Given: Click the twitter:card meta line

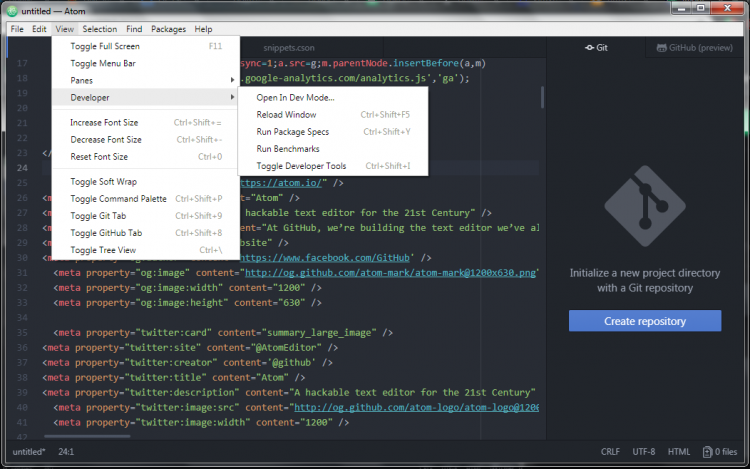Looking at the screenshot, I should coord(223,333).
